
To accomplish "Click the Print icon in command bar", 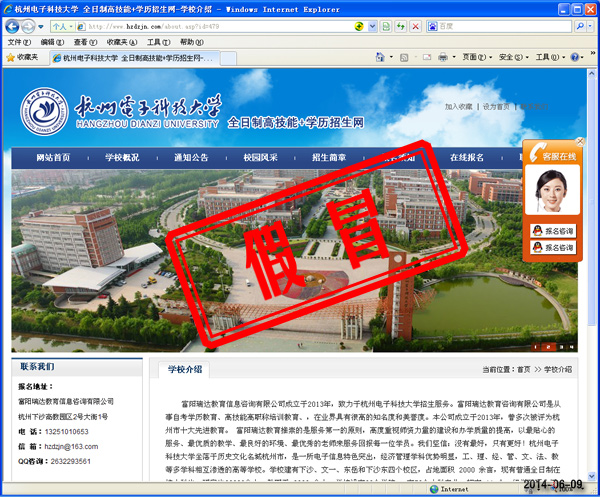I will pyautogui.click(x=443, y=57).
